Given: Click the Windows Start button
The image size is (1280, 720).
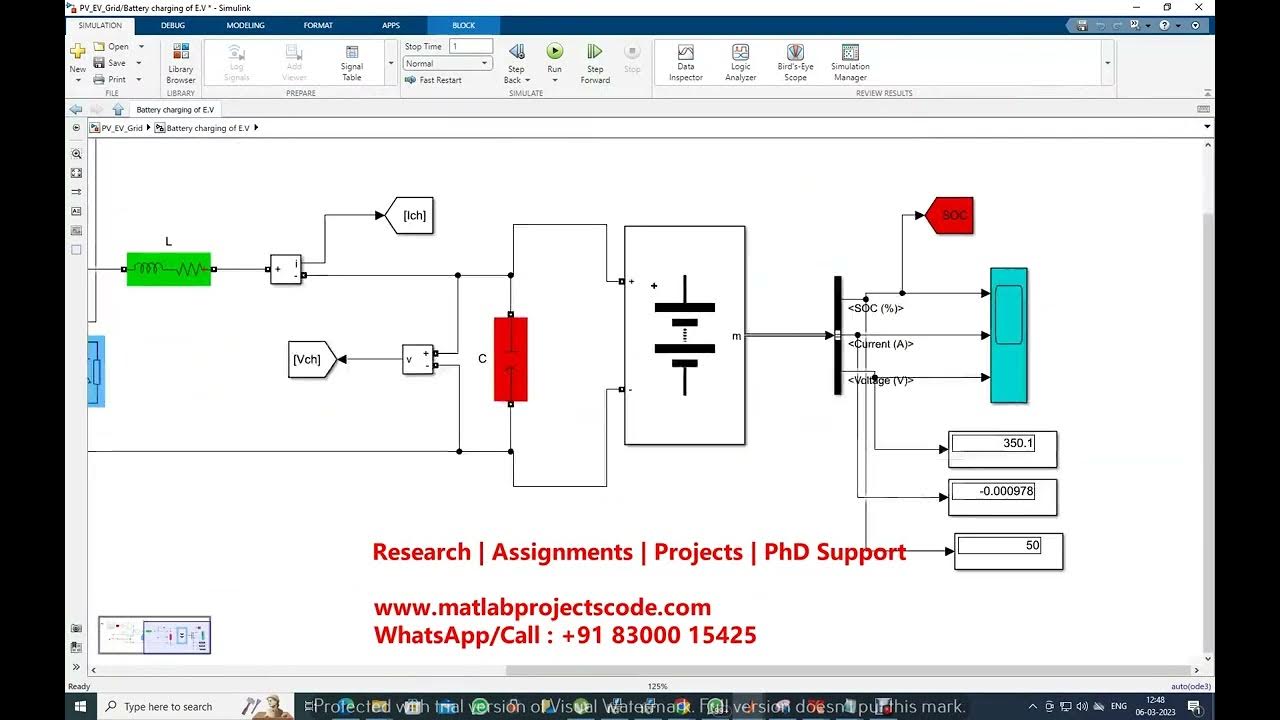Looking at the screenshot, I should point(81,706).
